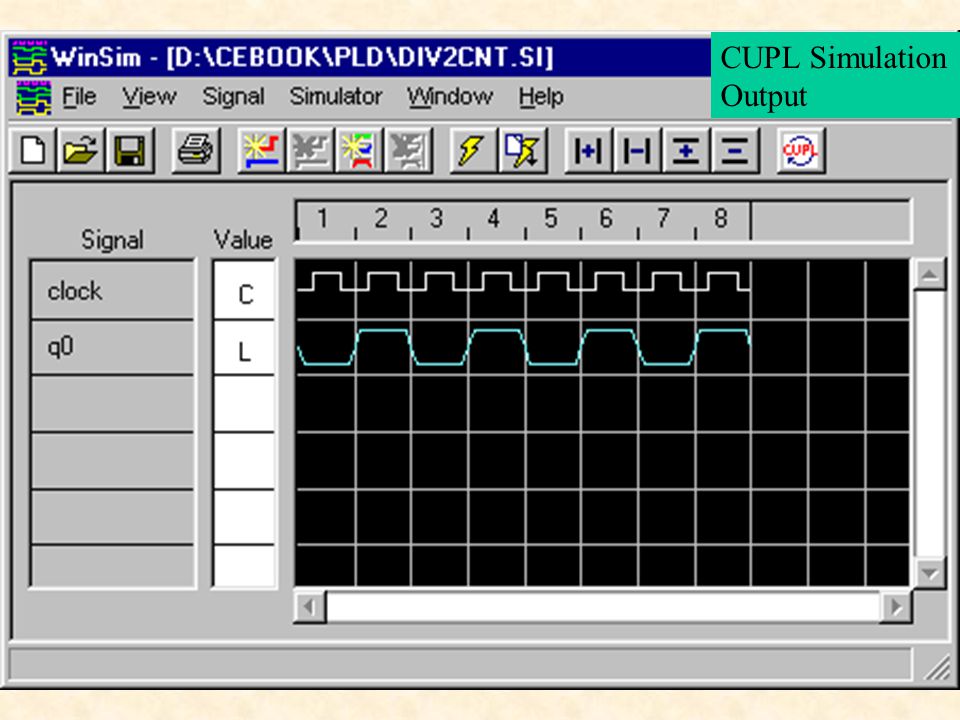Click the horizontal zoom in icon

coord(588,151)
